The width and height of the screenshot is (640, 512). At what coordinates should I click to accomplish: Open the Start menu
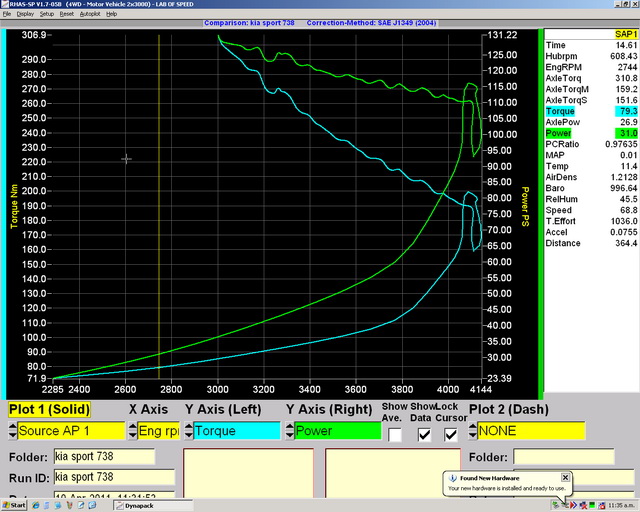(x=15, y=506)
